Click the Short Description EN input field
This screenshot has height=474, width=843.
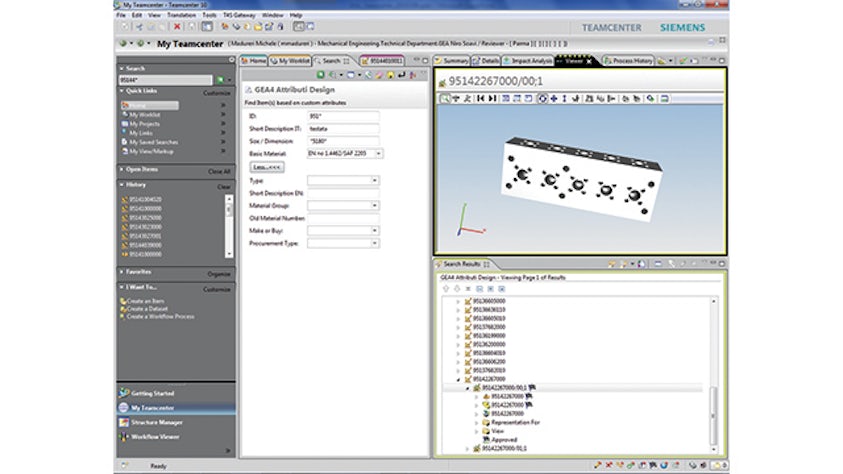click(343, 193)
